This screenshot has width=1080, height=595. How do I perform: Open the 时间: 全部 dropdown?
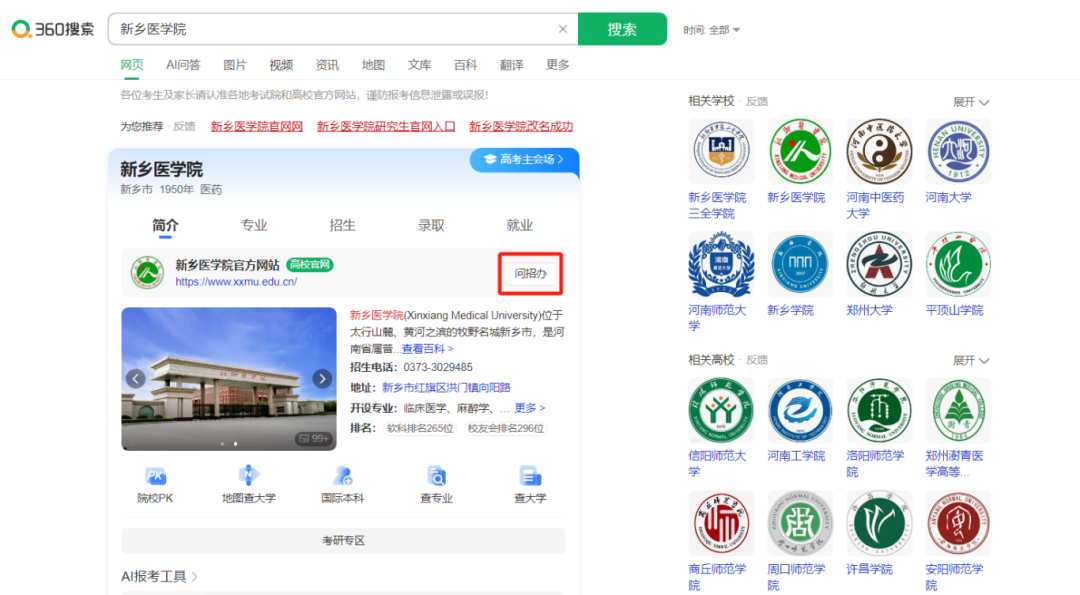(x=712, y=30)
